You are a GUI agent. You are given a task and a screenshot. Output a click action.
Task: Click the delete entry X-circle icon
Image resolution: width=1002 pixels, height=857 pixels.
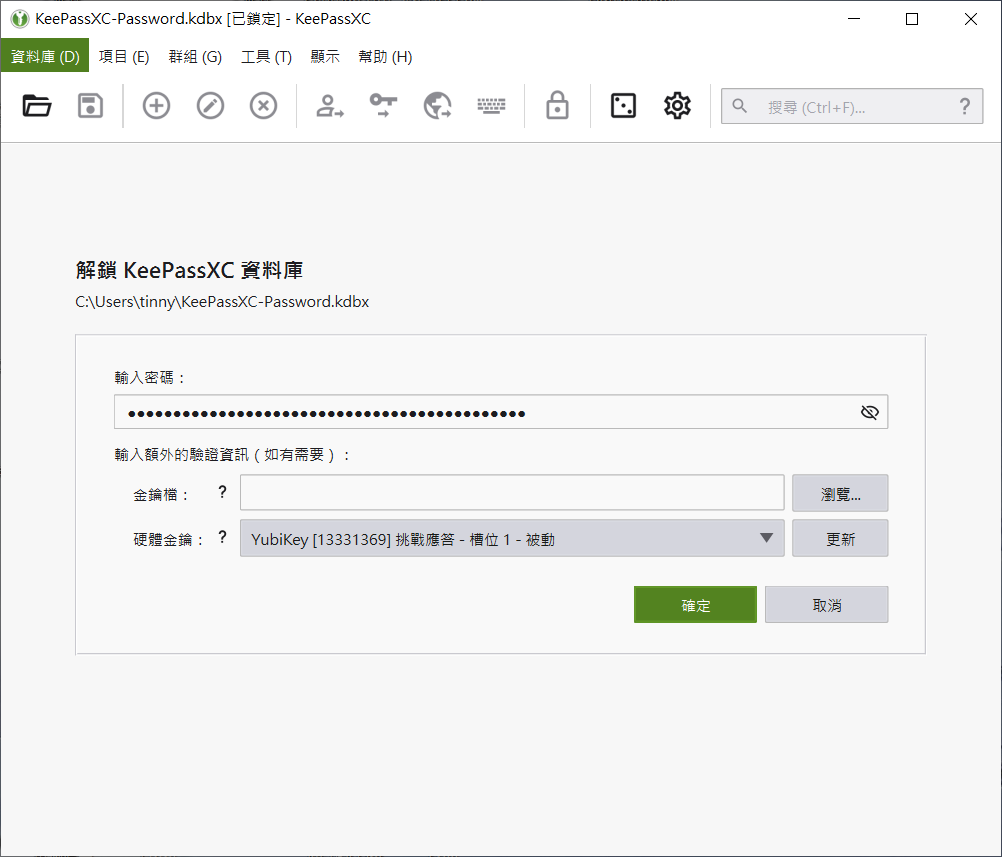pyautogui.click(x=263, y=105)
